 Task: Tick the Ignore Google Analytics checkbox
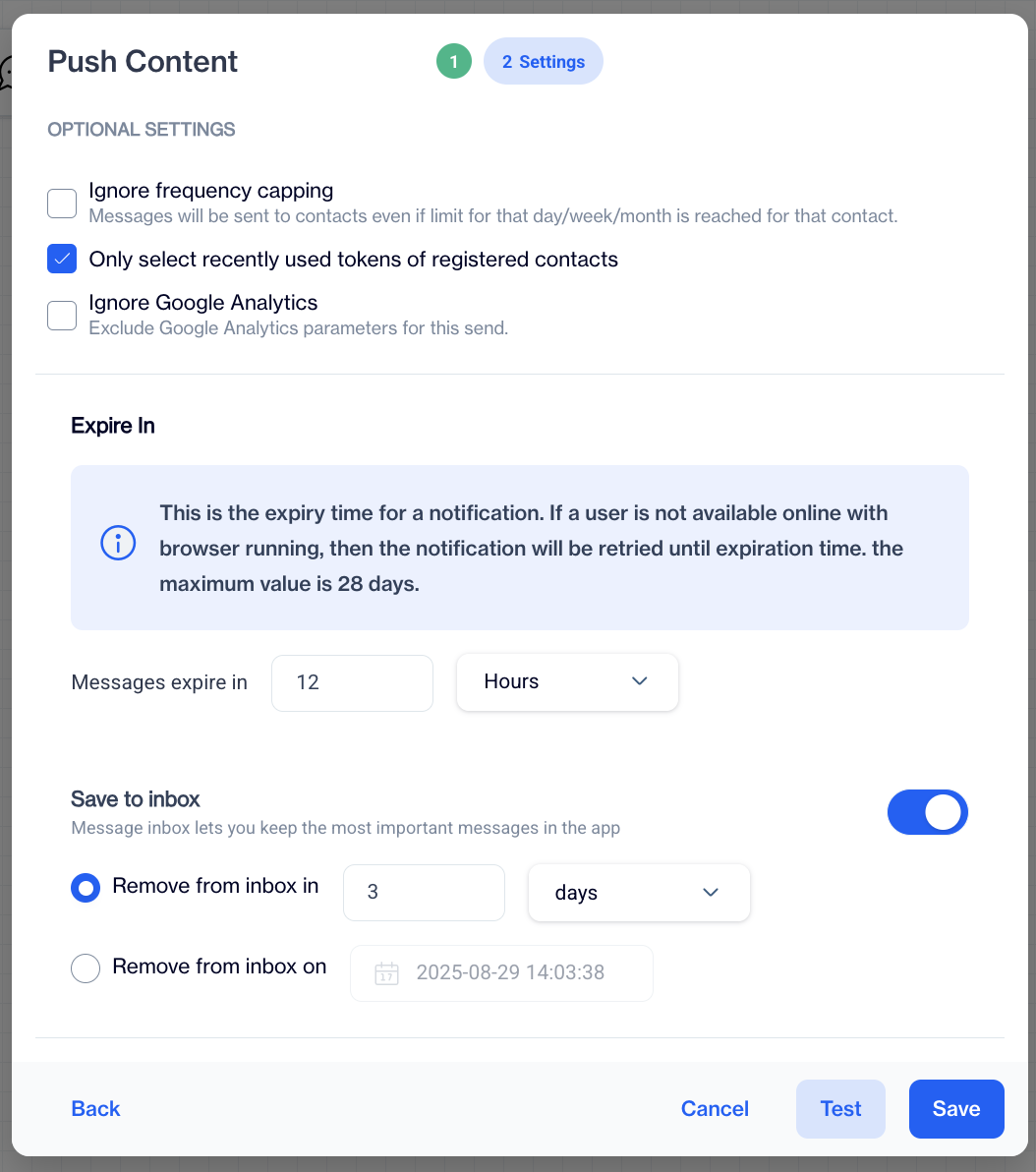point(62,316)
